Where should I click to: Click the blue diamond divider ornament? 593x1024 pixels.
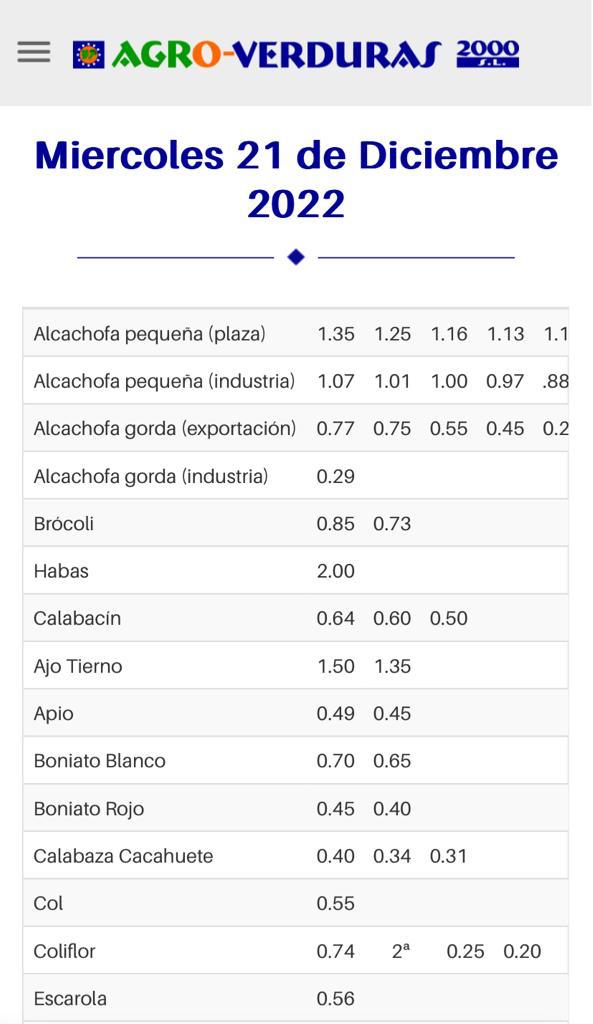pos(296,257)
